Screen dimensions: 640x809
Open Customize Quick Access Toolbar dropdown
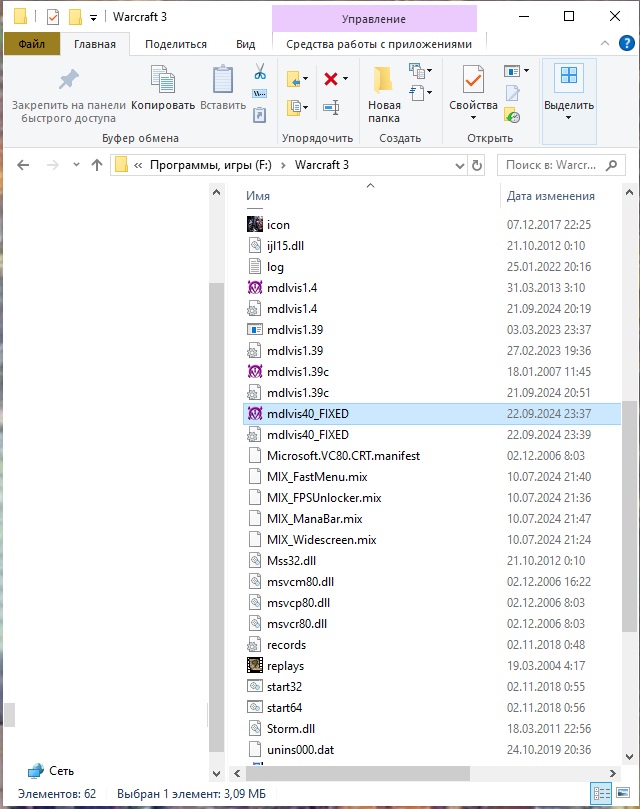93,18
